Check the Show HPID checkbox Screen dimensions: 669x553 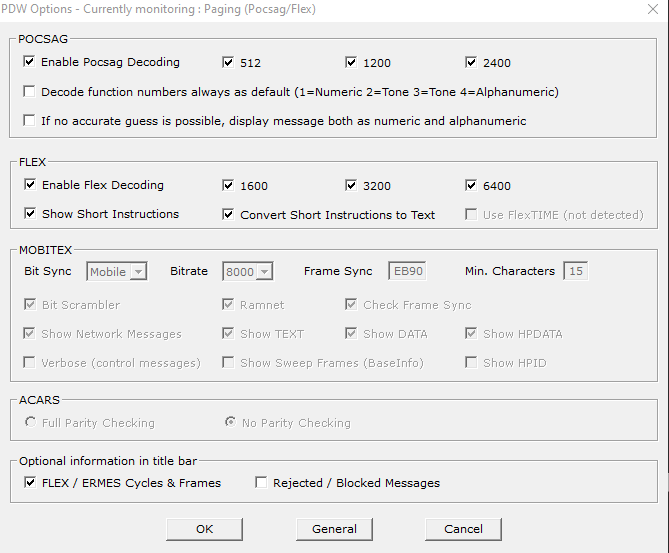[x=471, y=362]
